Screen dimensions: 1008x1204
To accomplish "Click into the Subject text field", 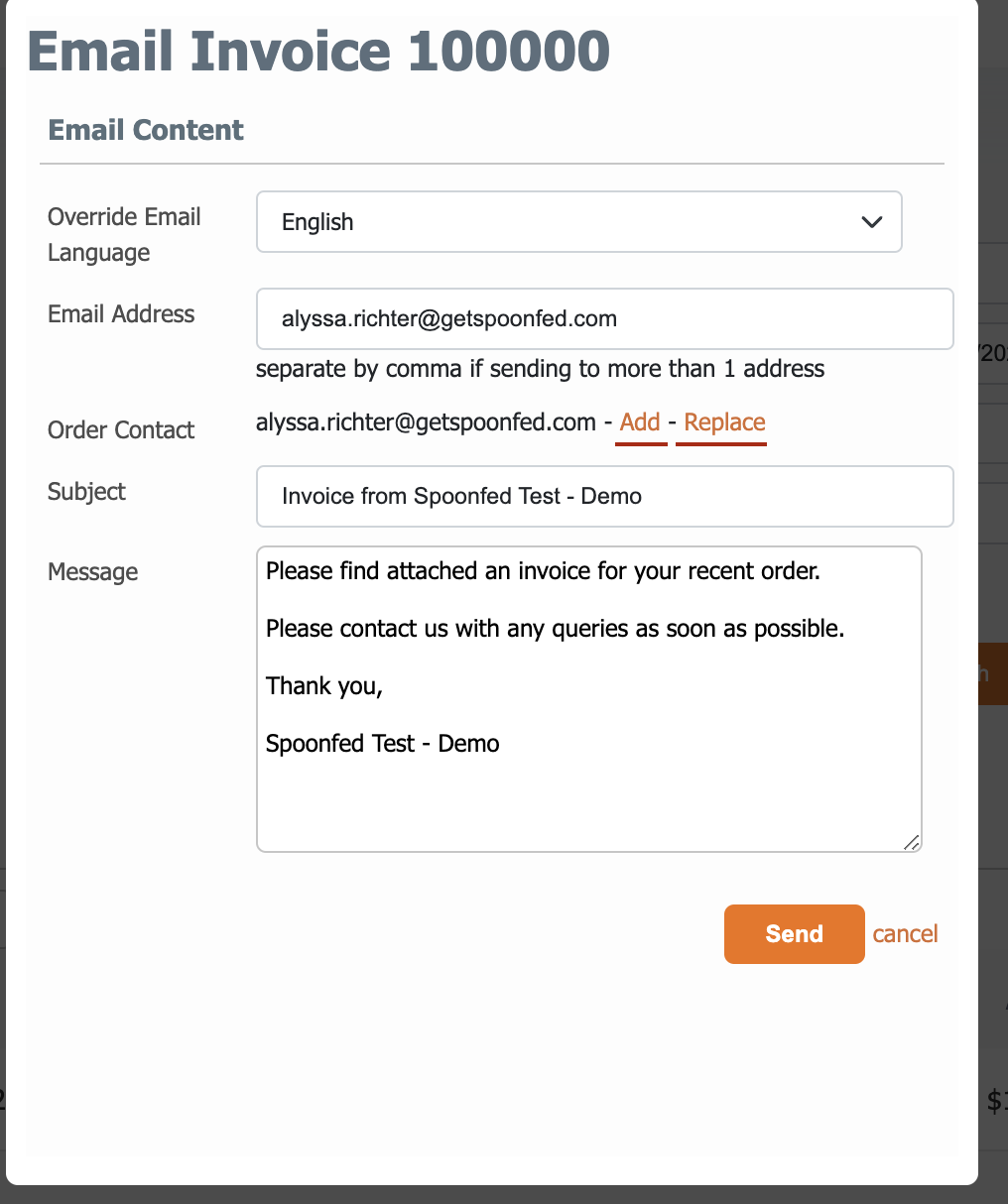I will [604, 496].
